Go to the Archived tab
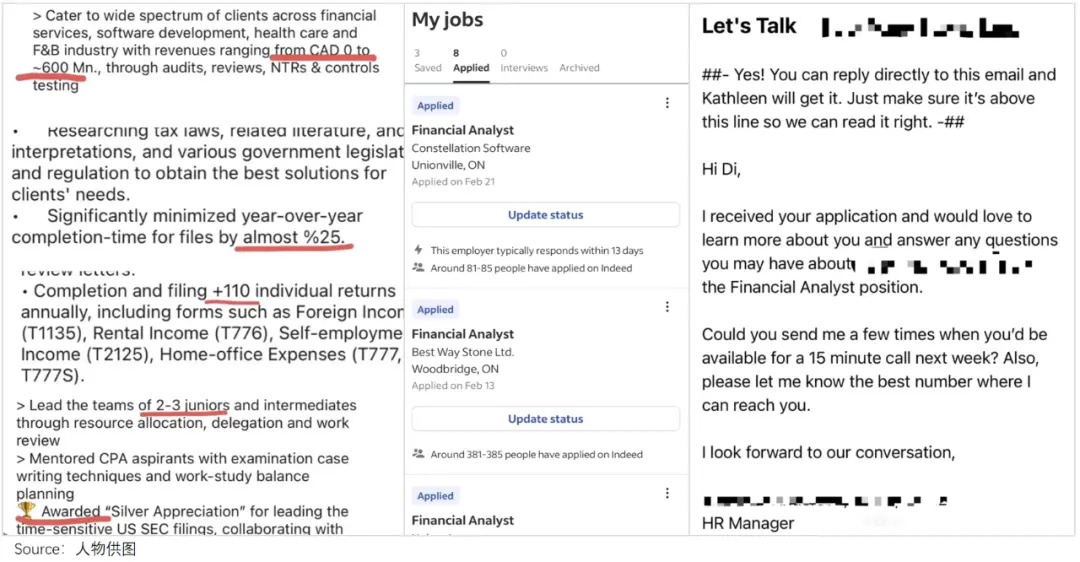The image size is (1080, 562). [579, 68]
